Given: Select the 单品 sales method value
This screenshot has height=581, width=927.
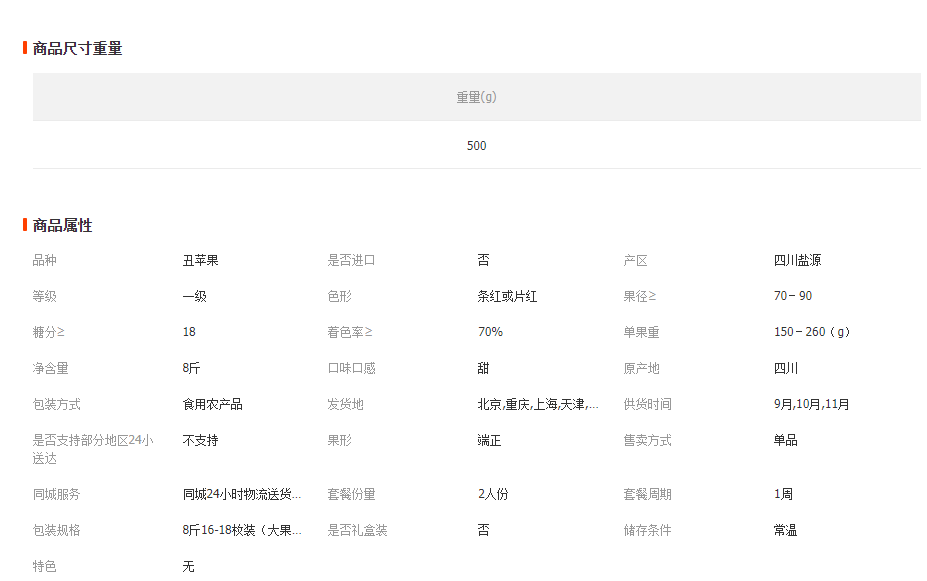Looking at the screenshot, I should pyautogui.click(x=785, y=440).
